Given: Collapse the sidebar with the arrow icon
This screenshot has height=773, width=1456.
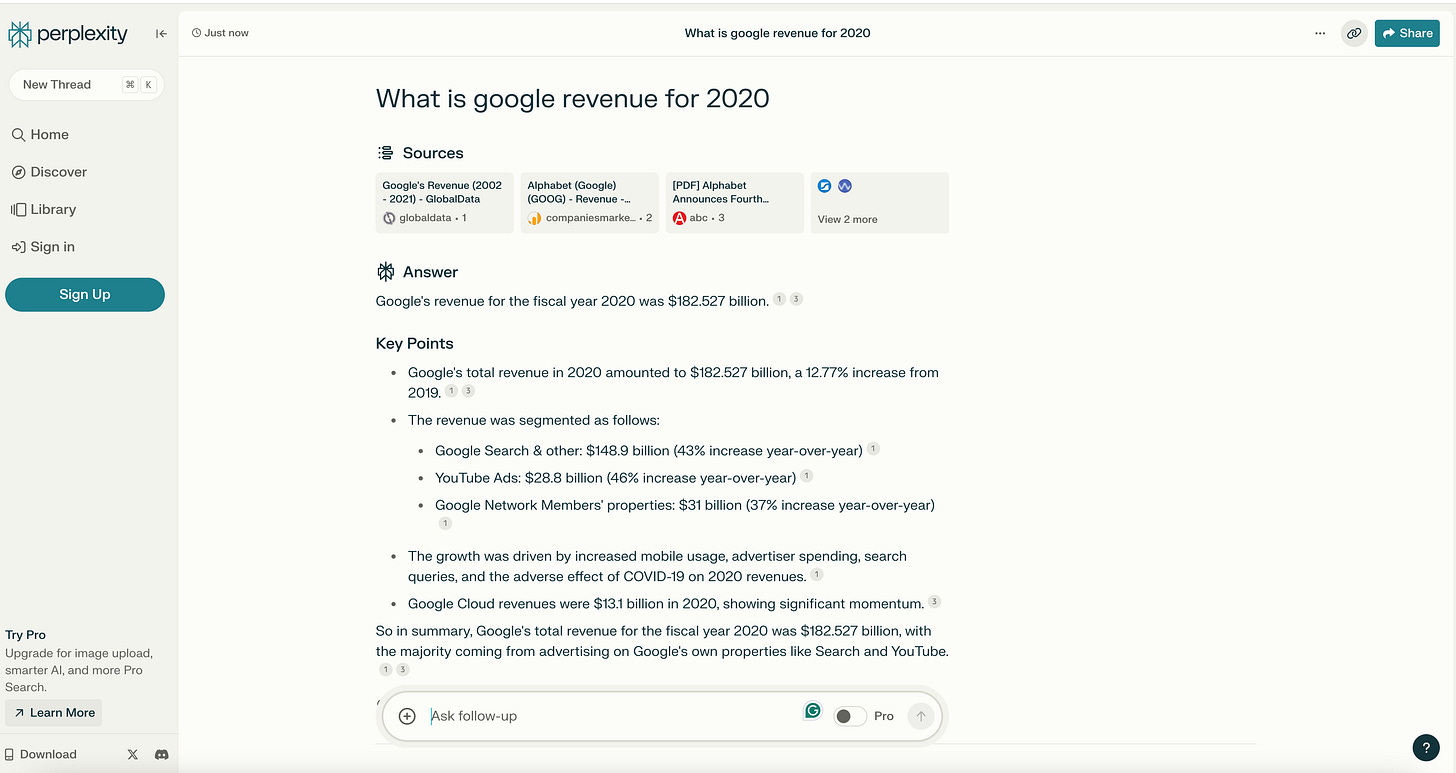Looking at the screenshot, I should 161,33.
